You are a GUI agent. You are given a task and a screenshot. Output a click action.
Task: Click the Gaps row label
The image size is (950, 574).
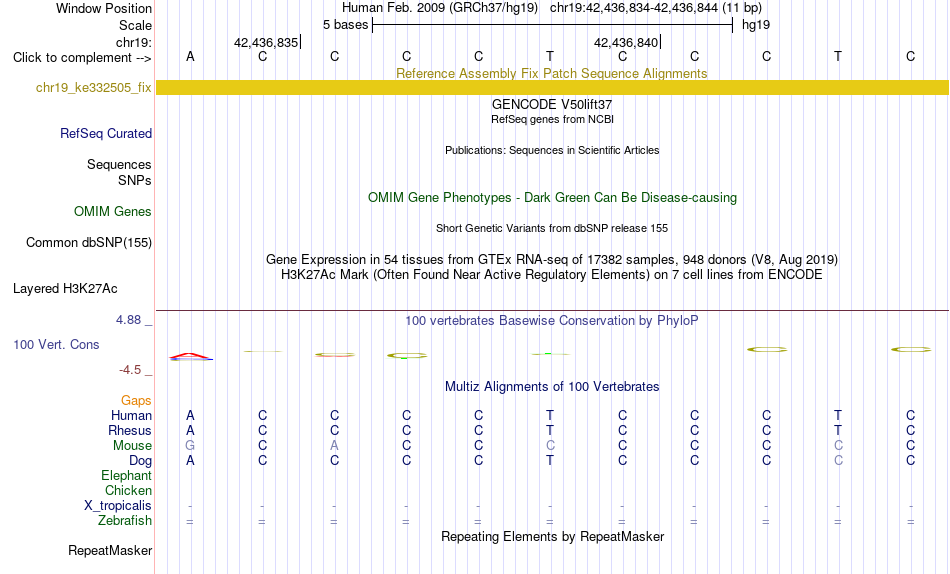(x=136, y=401)
